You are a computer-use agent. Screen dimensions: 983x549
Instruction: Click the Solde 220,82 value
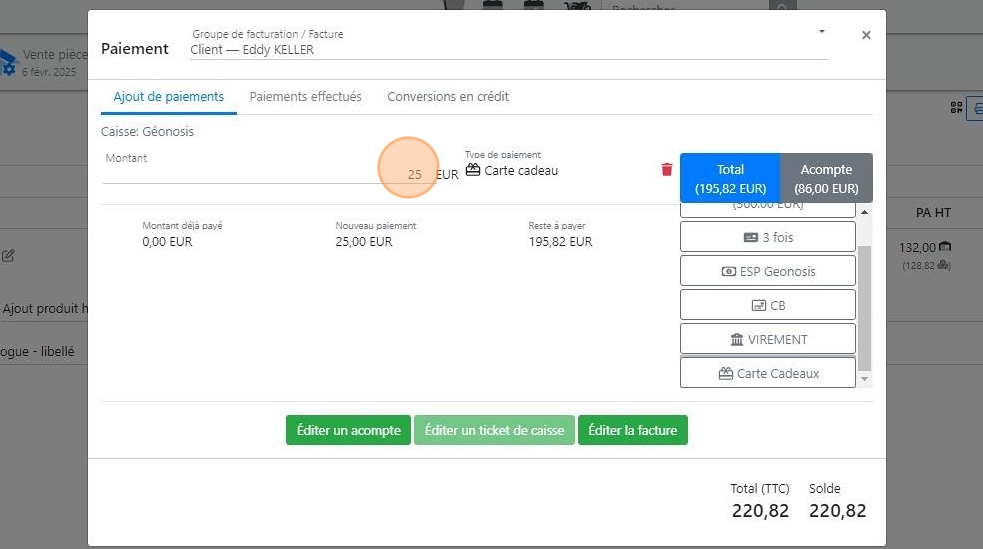point(837,511)
